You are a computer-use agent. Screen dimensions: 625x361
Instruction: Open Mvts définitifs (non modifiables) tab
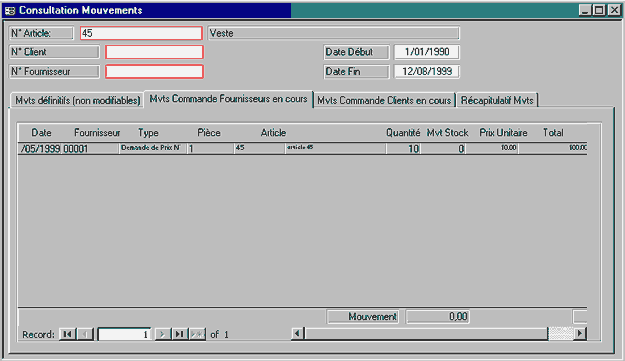tap(77, 100)
